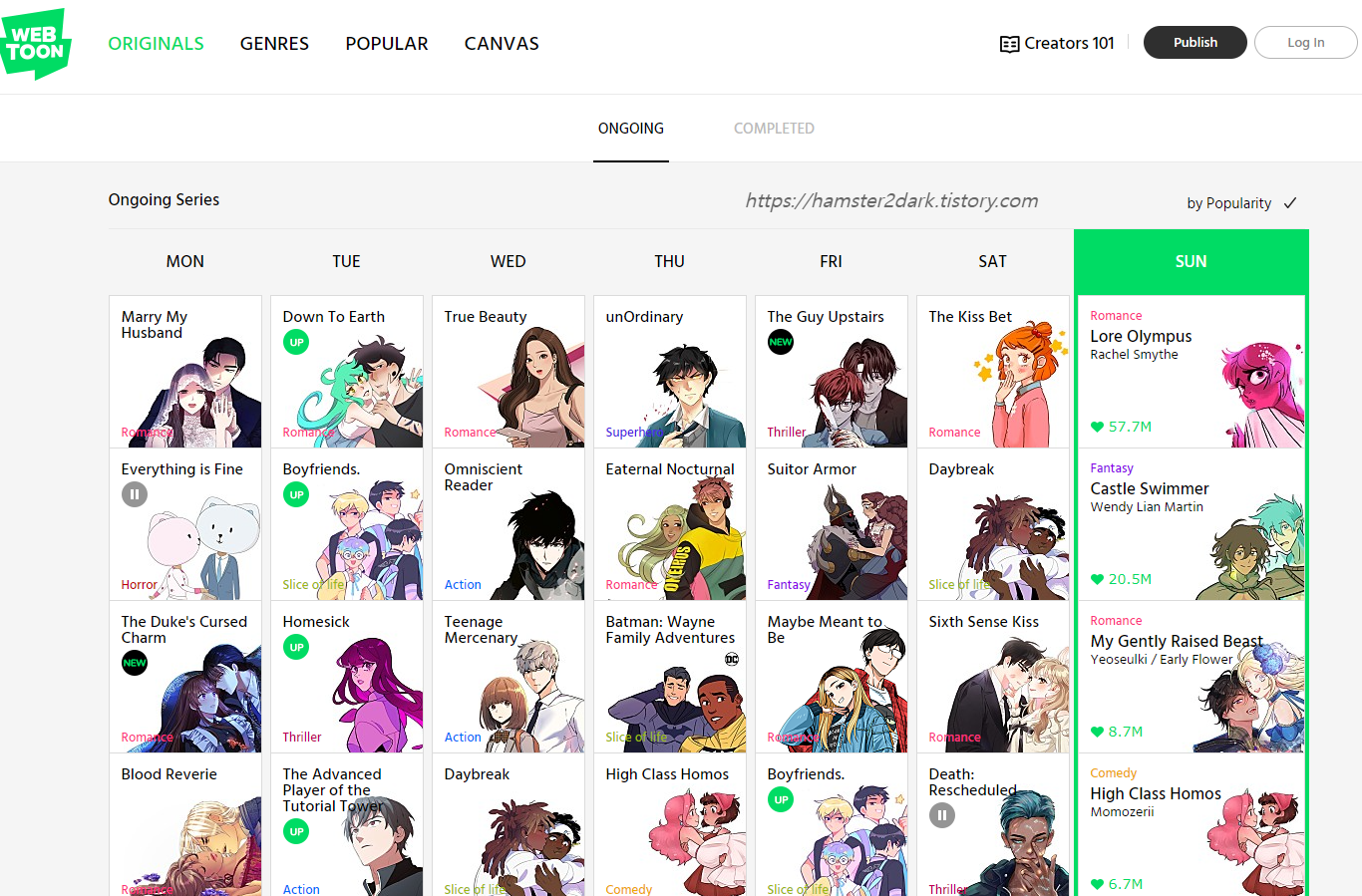Select the MON column header
The width and height of the screenshot is (1362, 896).
[x=185, y=261]
